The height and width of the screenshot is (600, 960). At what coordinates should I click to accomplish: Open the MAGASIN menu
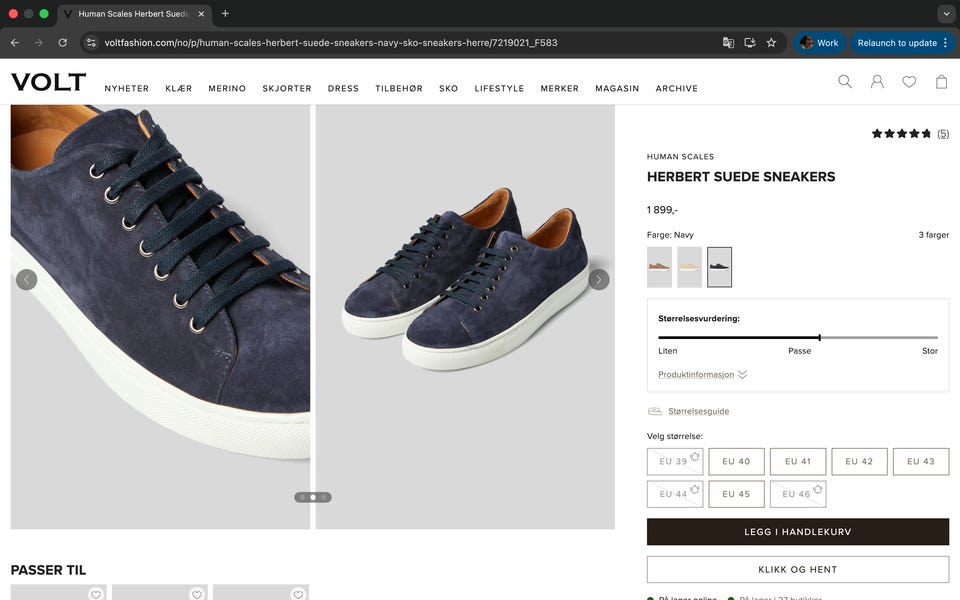(x=617, y=88)
